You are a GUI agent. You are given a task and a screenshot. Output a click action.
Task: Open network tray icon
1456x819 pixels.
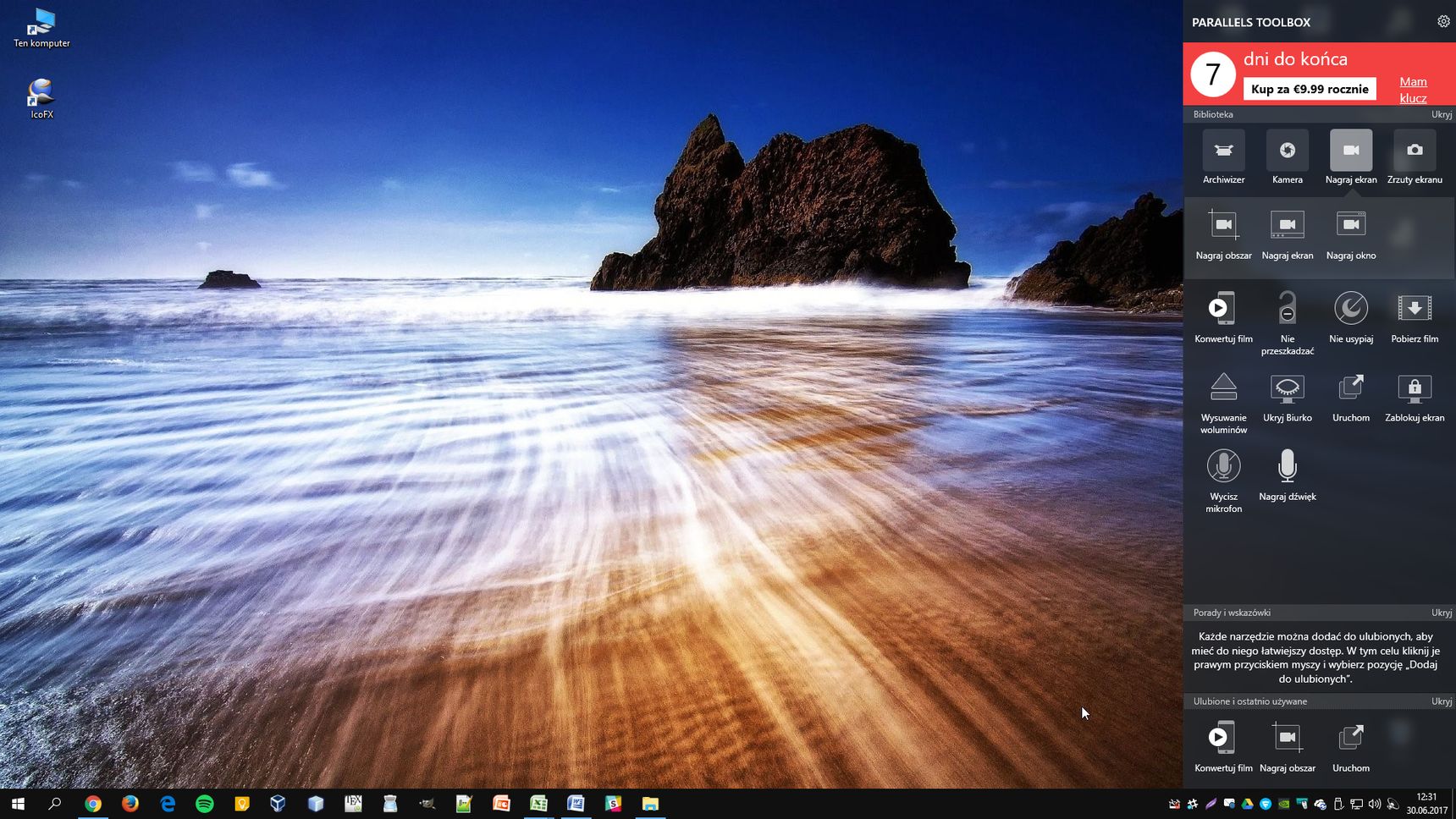coord(1356,804)
